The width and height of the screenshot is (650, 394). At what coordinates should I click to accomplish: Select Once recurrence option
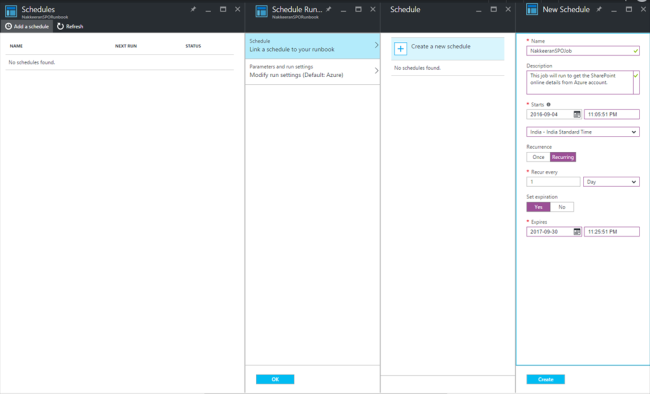pos(538,157)
